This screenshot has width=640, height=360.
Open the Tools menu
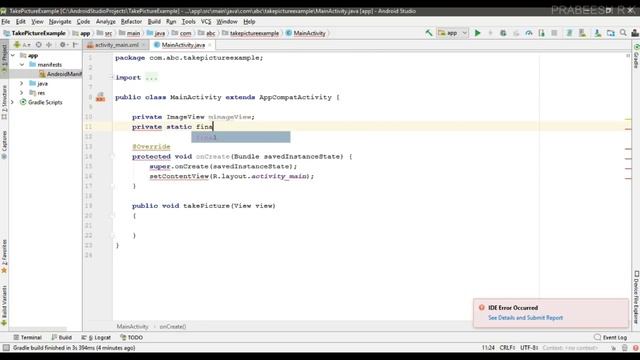click(188, 22)
